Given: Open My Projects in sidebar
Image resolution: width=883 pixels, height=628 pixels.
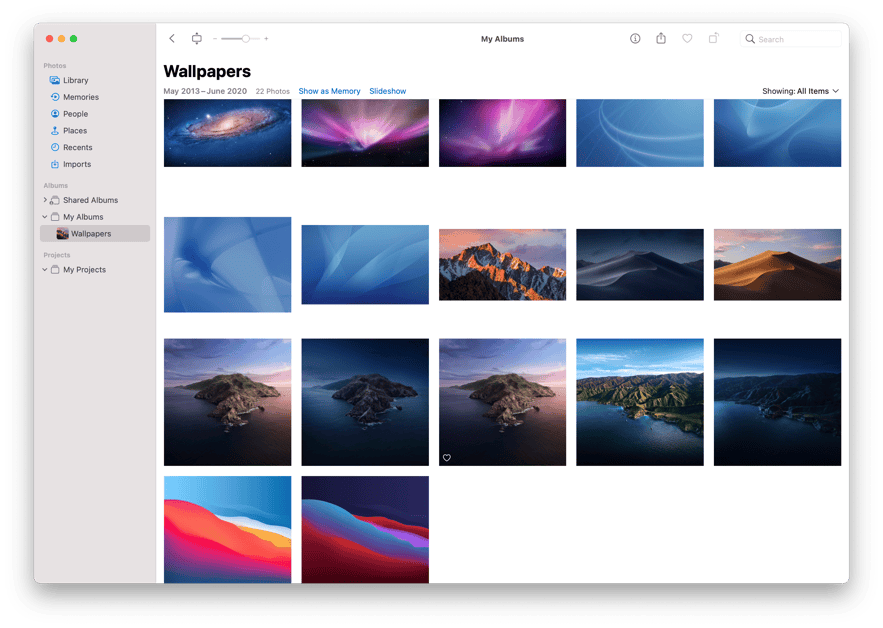Looking at the screenshot, I should pyautogui.click(x=84, y=270).
